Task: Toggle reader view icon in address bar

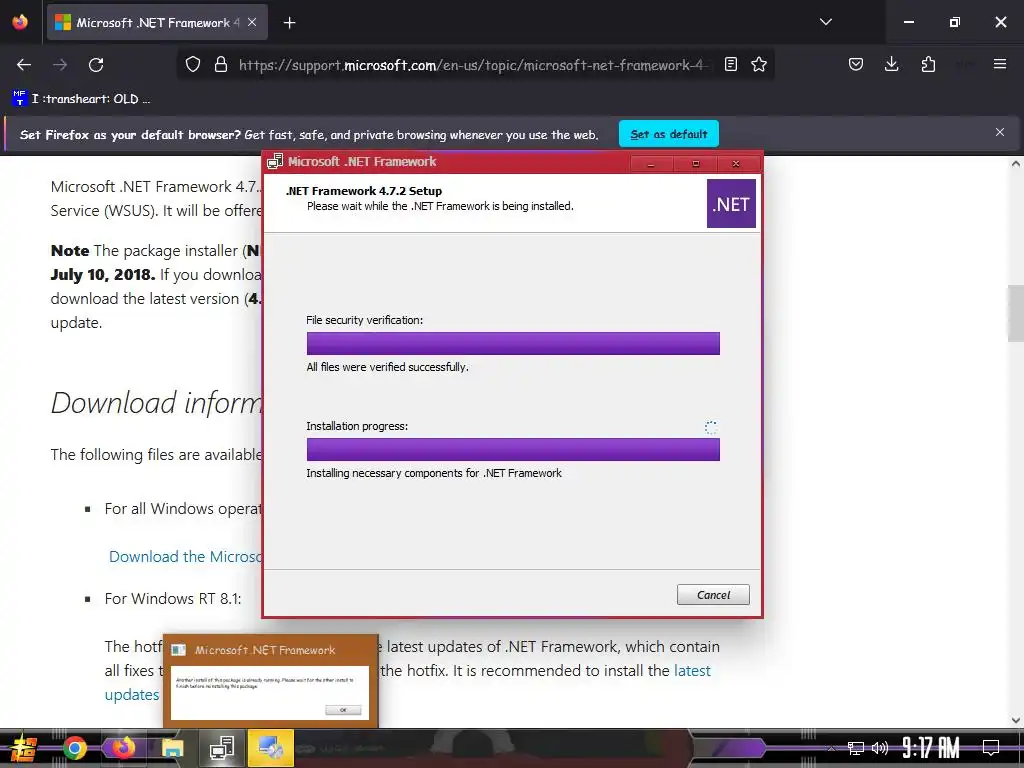Action: 731,65
